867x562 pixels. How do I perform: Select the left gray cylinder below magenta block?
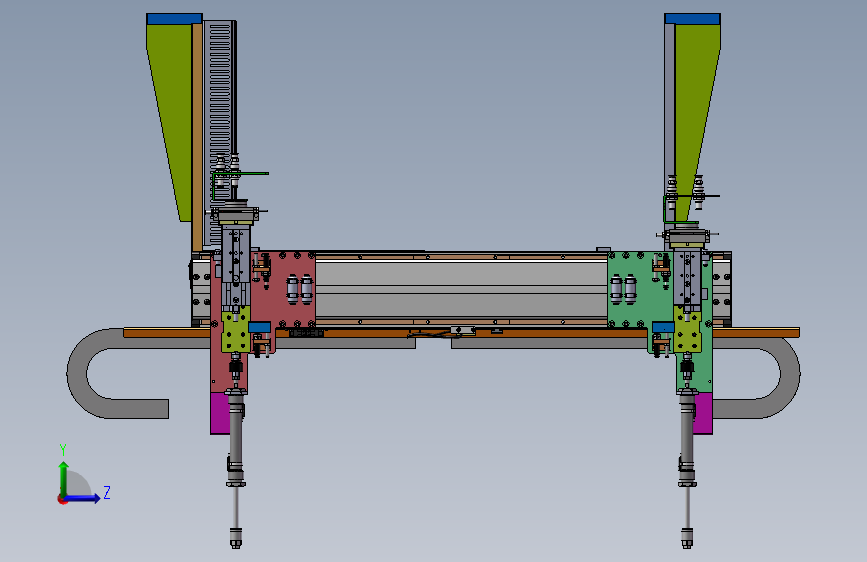[236, 437]
